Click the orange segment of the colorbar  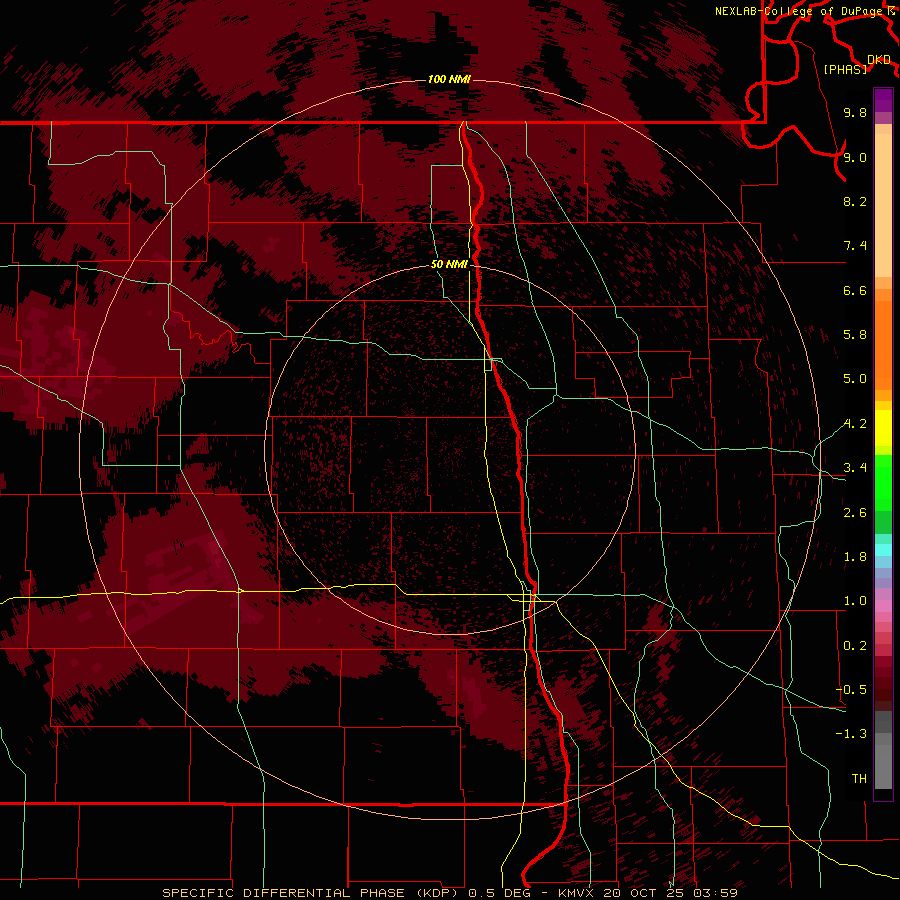pyautogui.click(x=883, y=344)
